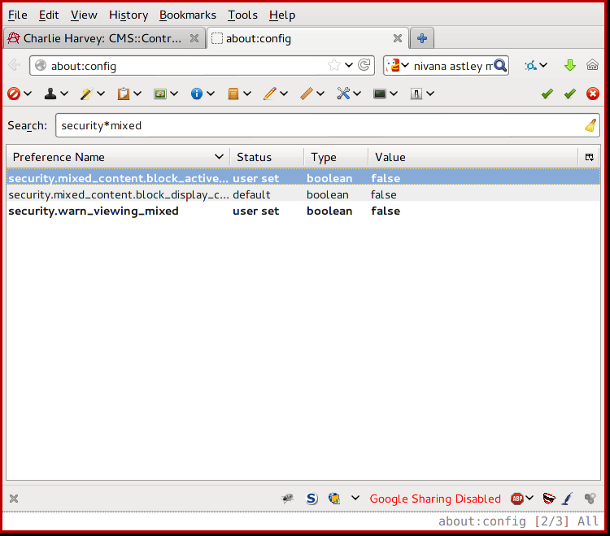Open the Miscellaneous book toolbar icon
Image resolution: width=610 pixels, height=536 pixels.
coord(233,94)
